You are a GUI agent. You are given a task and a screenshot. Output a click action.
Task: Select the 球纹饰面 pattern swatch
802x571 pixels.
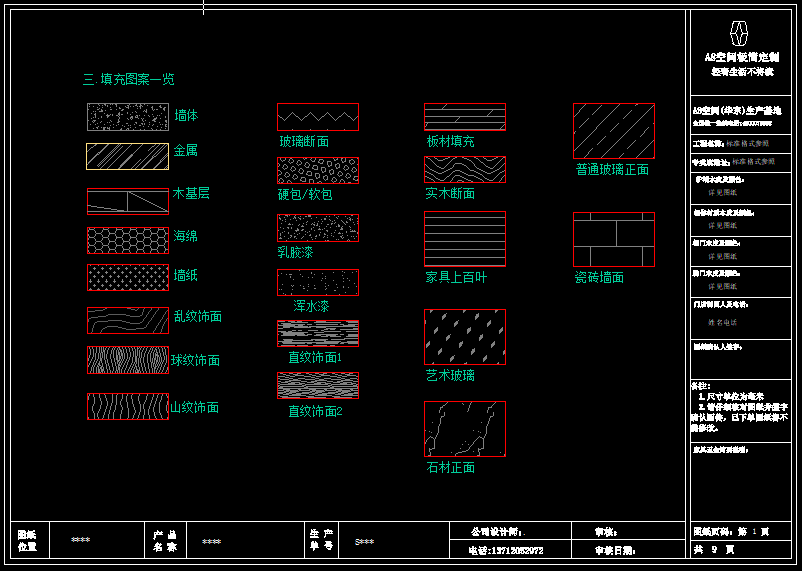pos(127,360)
